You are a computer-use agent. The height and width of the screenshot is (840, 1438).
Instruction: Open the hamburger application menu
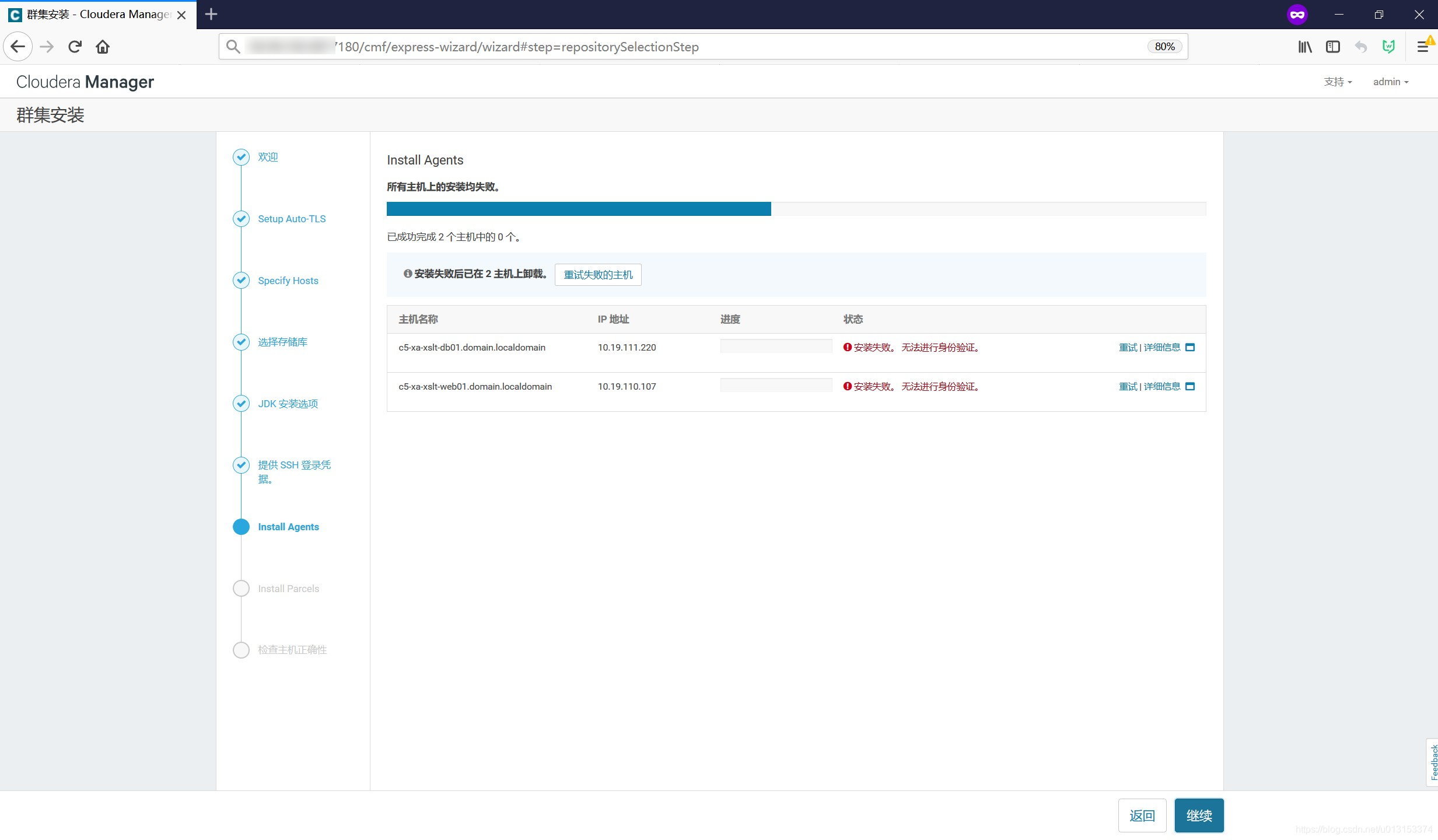click(x=1422, y=47)
